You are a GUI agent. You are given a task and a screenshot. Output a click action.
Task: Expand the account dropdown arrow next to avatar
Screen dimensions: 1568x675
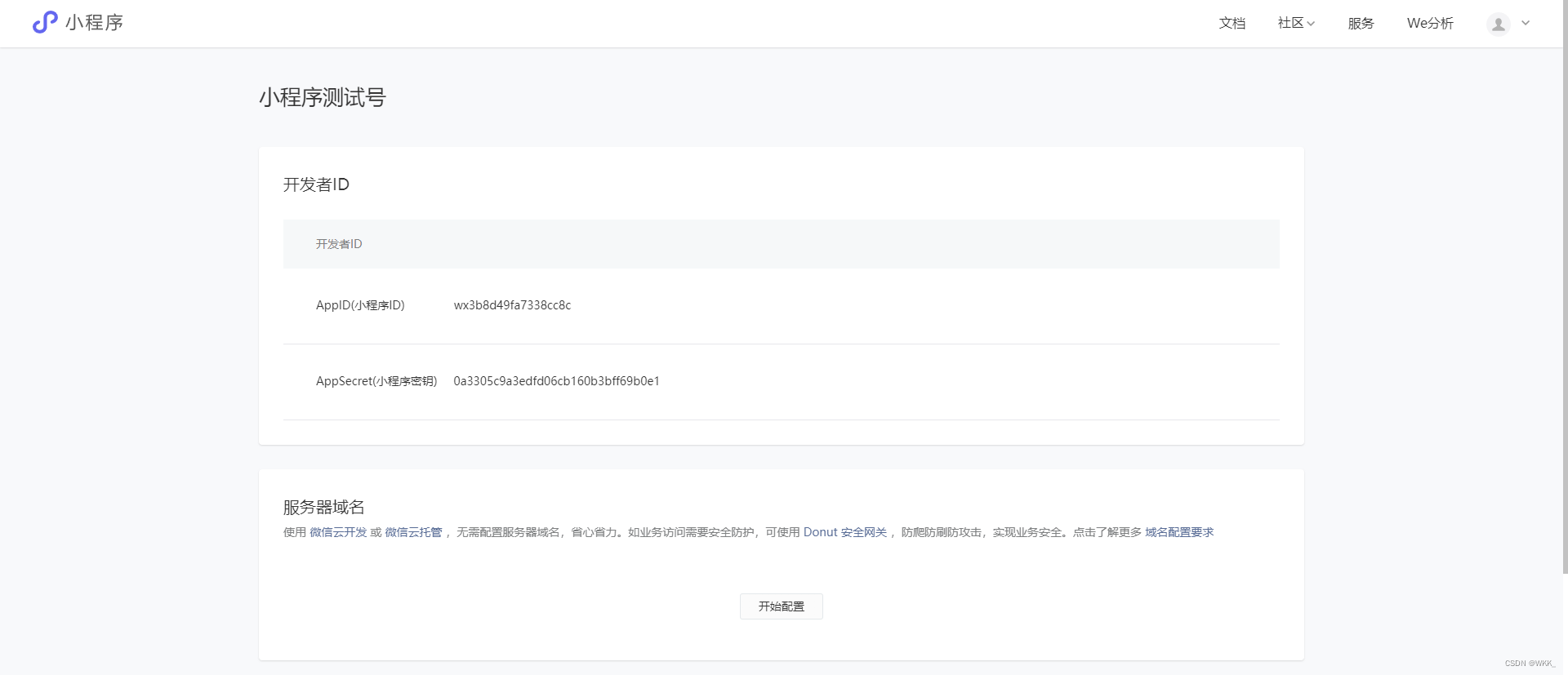[x=1526, y=23]
